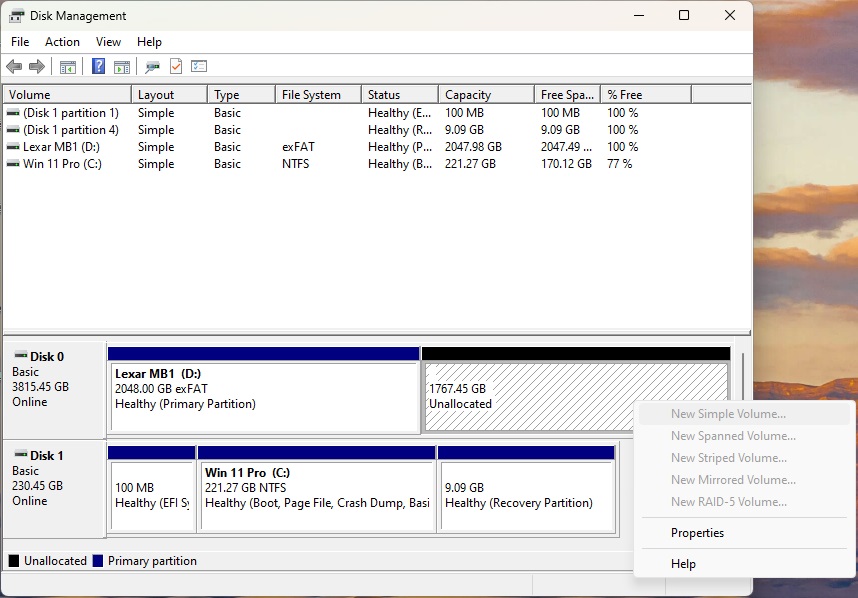The height and width of the screenshot is (598, 858).
Task: Select New Spanned Volume context menu entry
Action: [744, 436]
